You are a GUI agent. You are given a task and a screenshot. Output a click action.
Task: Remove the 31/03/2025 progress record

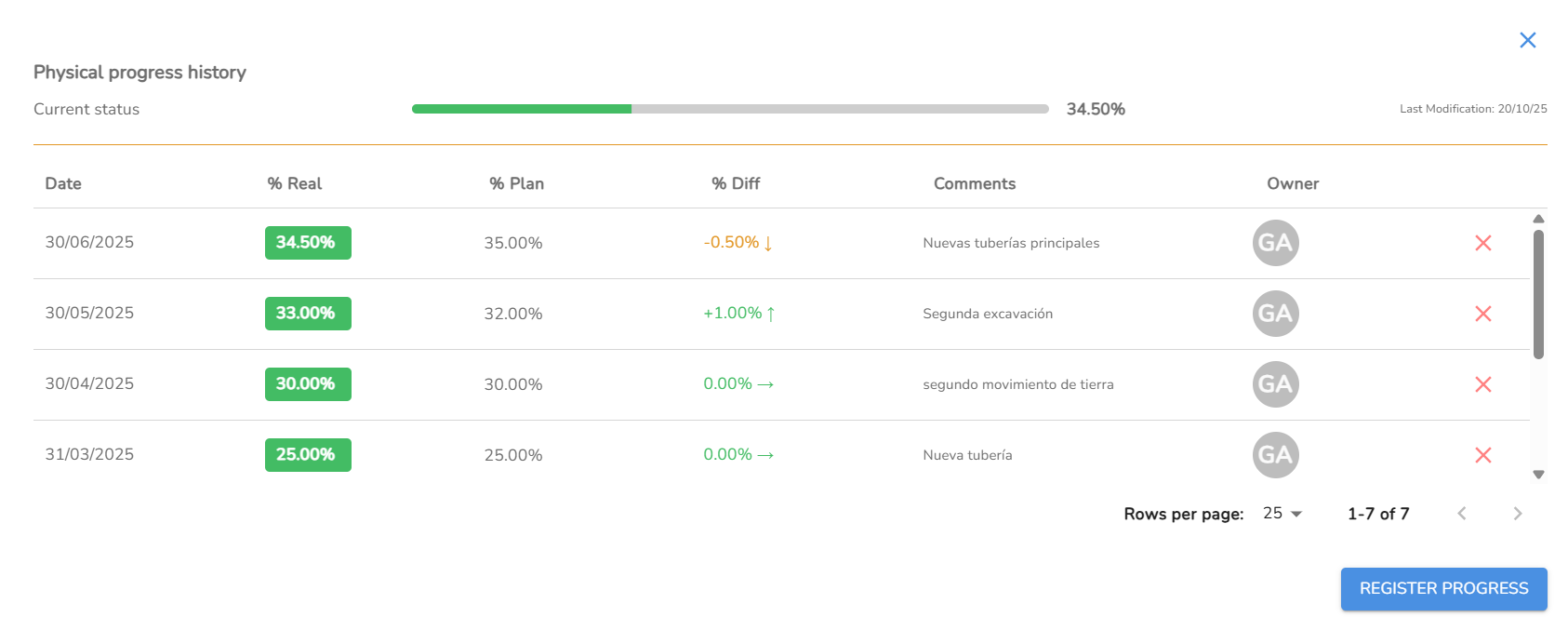[1482, 455]
